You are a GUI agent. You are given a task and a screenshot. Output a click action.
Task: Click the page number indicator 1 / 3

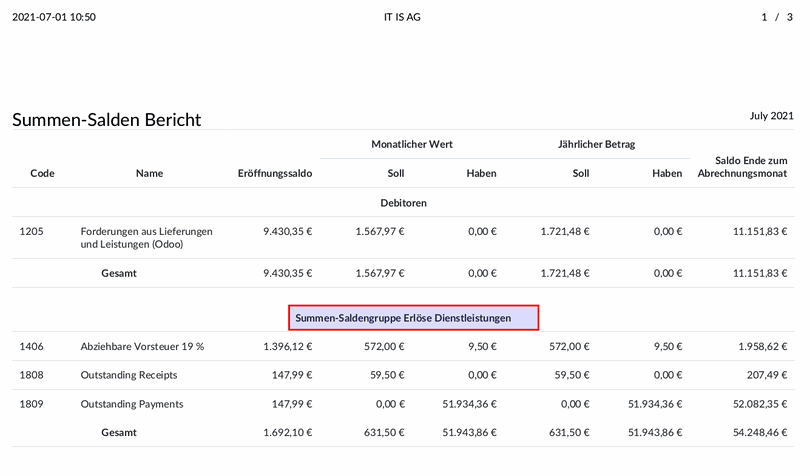tap(776, 17)
